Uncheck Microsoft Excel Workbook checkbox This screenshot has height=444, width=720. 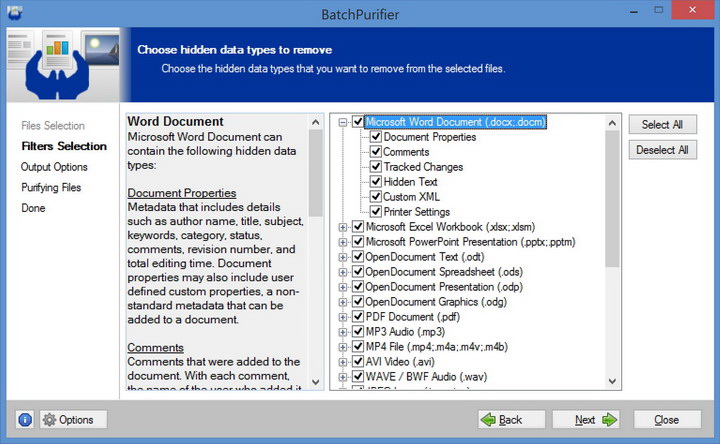[358, 226]
